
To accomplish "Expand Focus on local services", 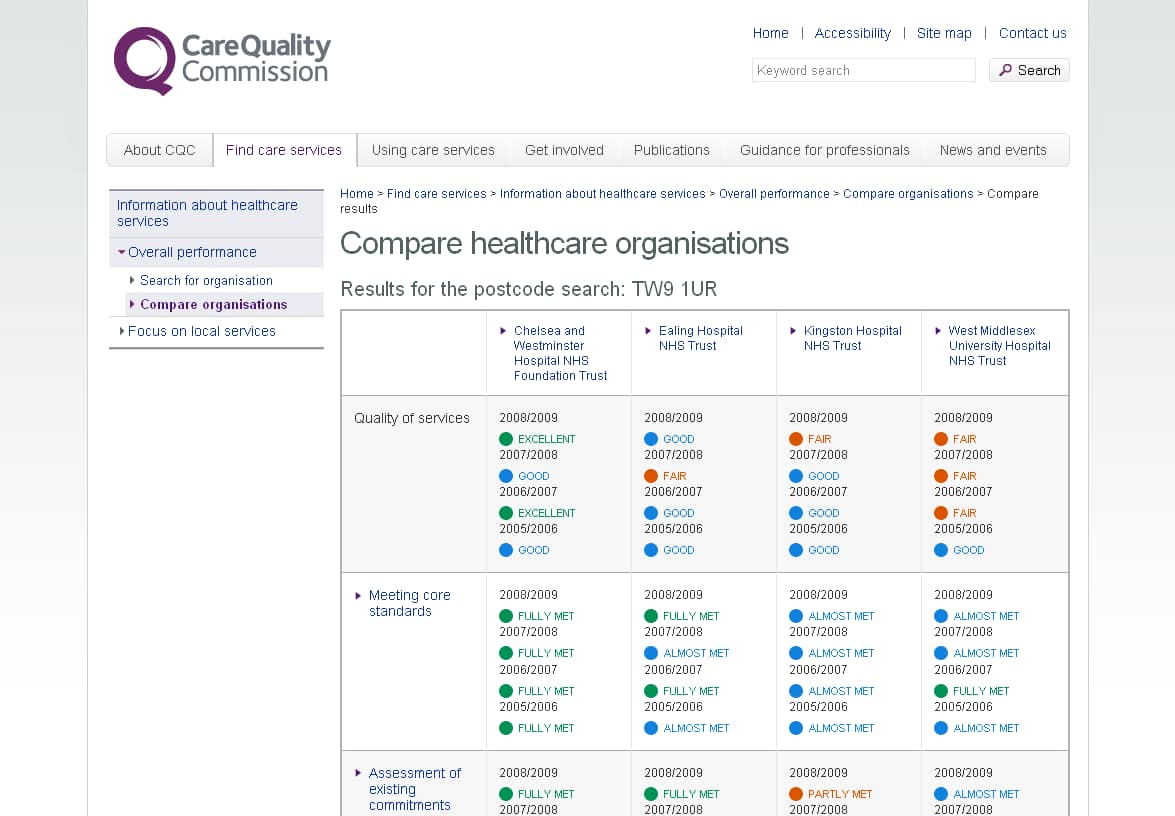I will click(x=122, y=331).
